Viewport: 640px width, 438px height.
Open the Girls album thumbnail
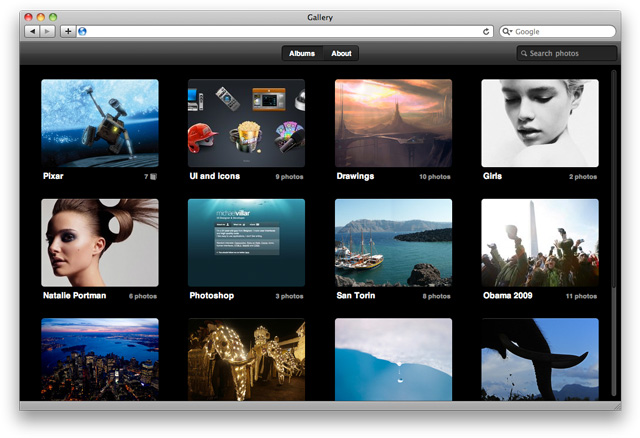click(x=540, y=123)
